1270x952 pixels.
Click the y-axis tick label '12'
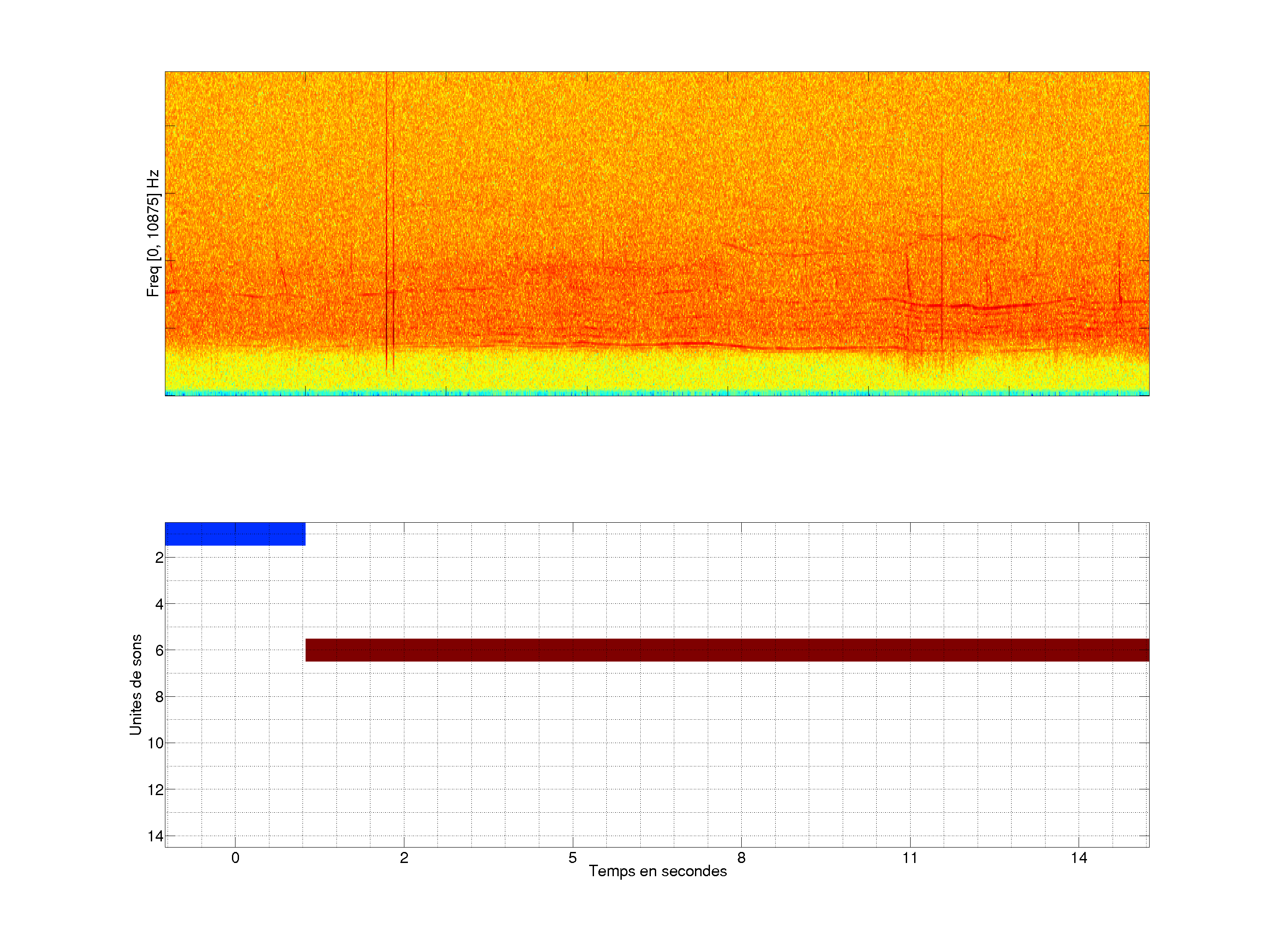pos(156,790)
